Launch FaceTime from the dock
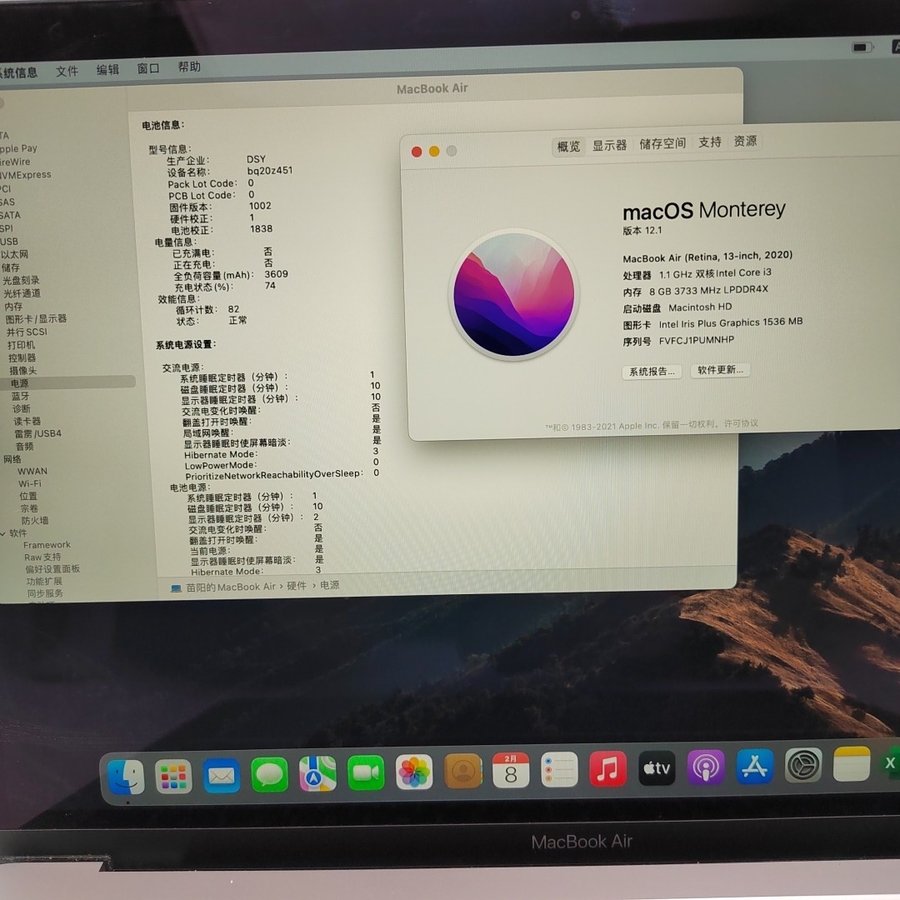This screenshot has width=900, height=900. pyautogui.click(x=366, y=772)
